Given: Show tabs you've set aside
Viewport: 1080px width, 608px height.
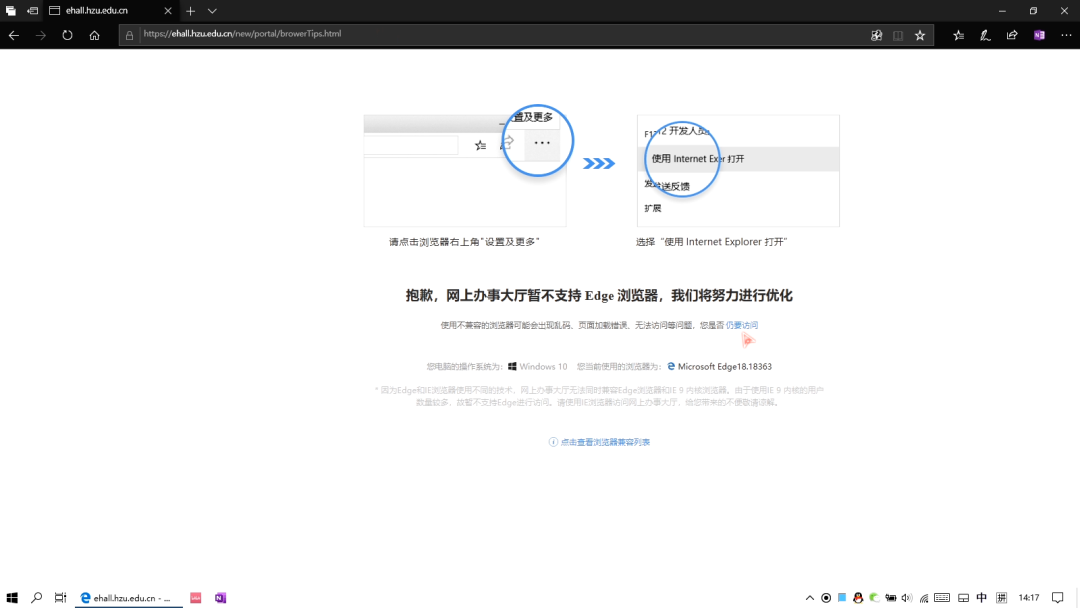Looking at the screenshot, I should 10,11.
